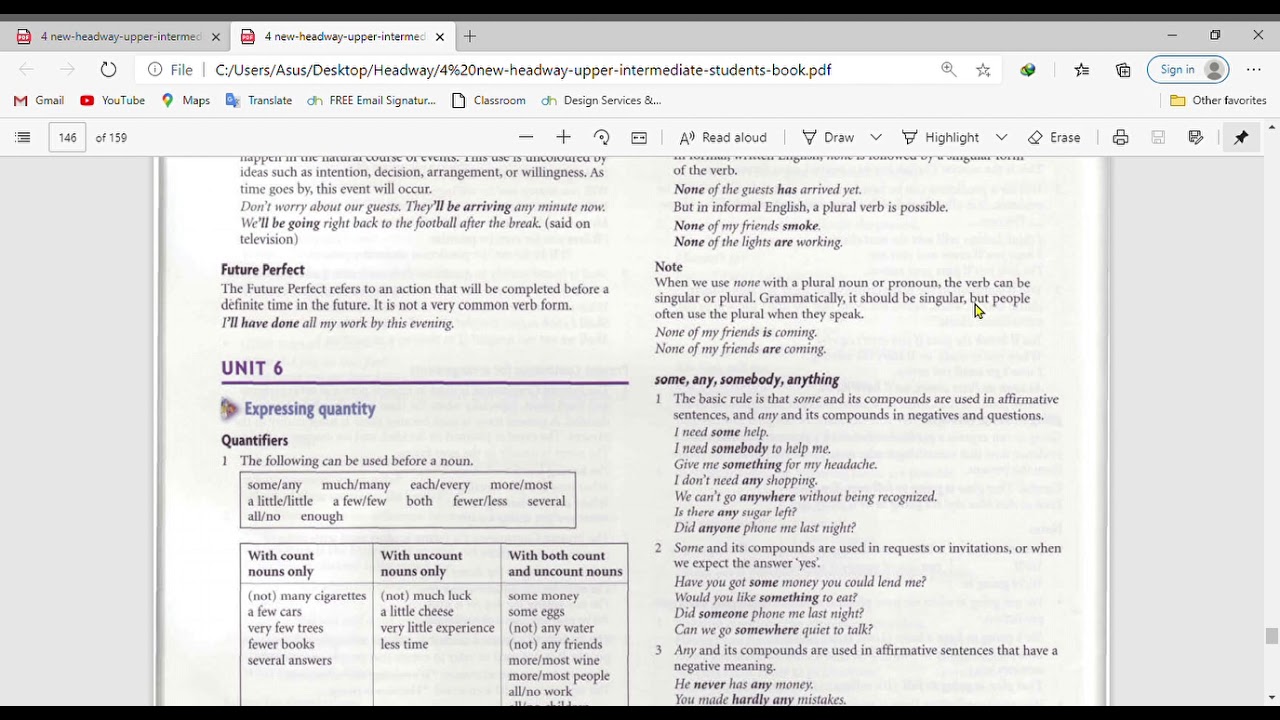The height and width of the screenshot is (720, 1280).
Task: Zoom out the PDF with minus button
Action: pos(526,138)
